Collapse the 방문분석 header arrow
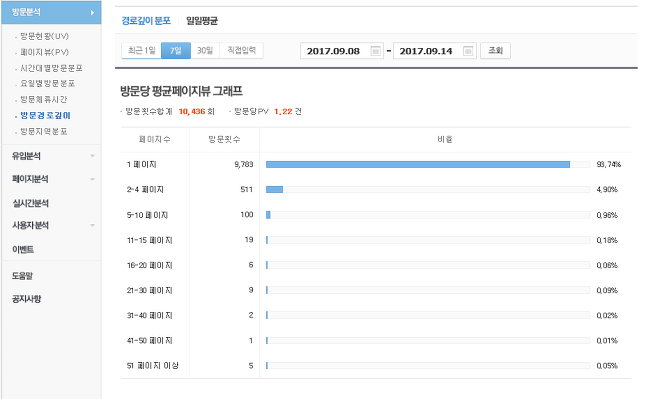This screenshot has width=646, height=399. [92, 13]
